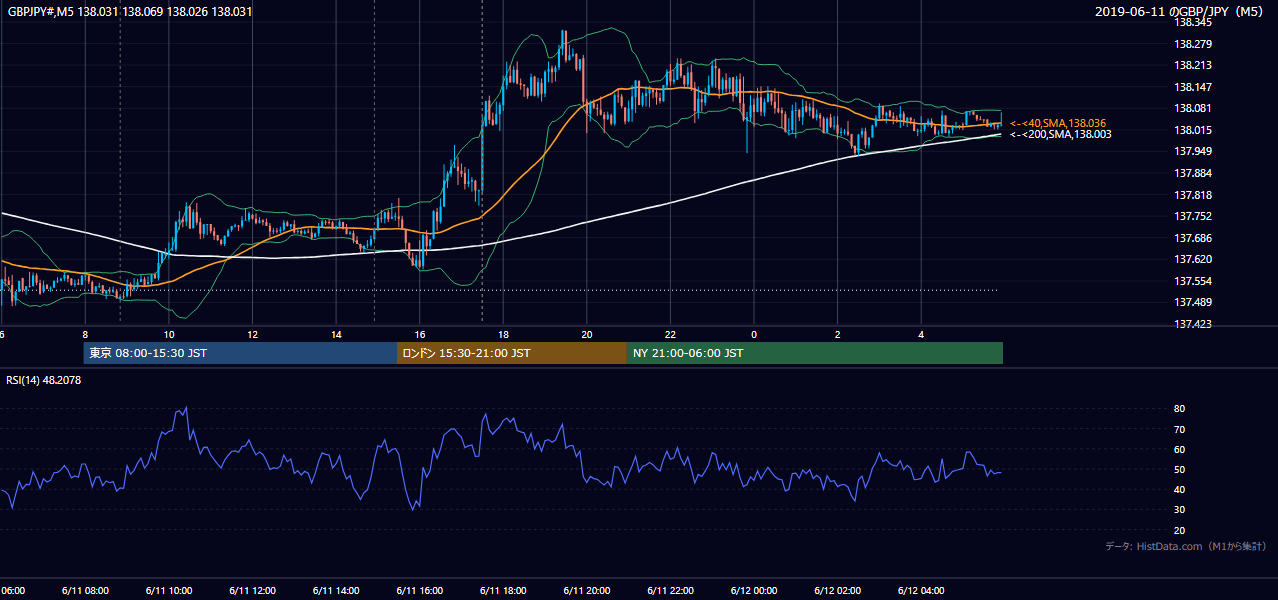
Task: Click the 6/11 14:00 date label
Action: pyautogui.click(x=336, y=591)
